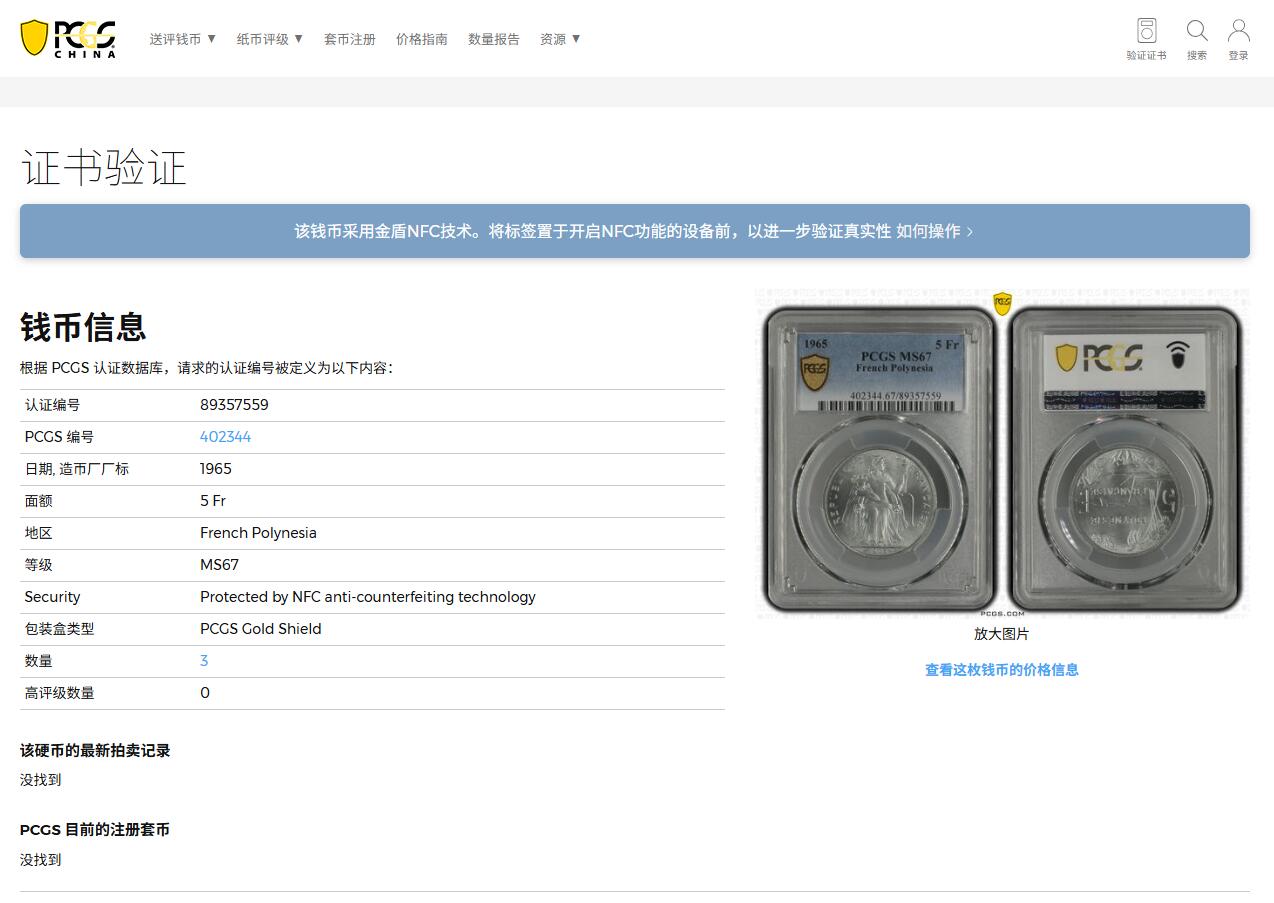Click the login user icon (登录)
Screen dimensions: 1274x903
coord(1238,38)
